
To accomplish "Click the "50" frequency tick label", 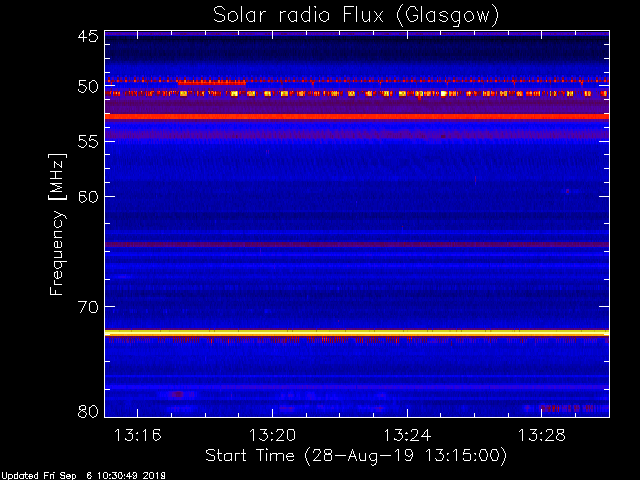I will [x=88, y=87].
